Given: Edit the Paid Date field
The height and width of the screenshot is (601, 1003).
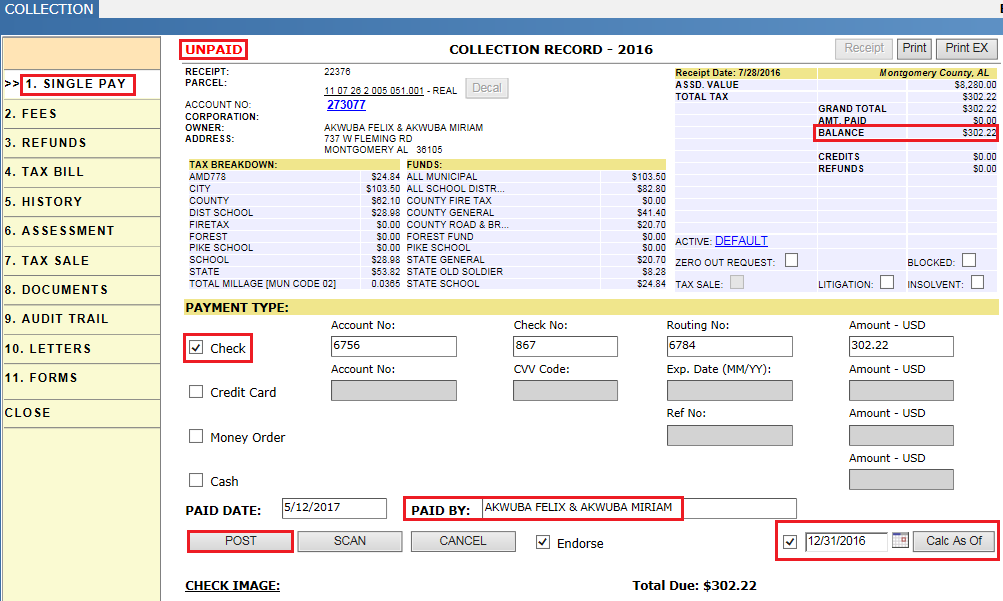Looking at the screenshot, I should point(334,508).
